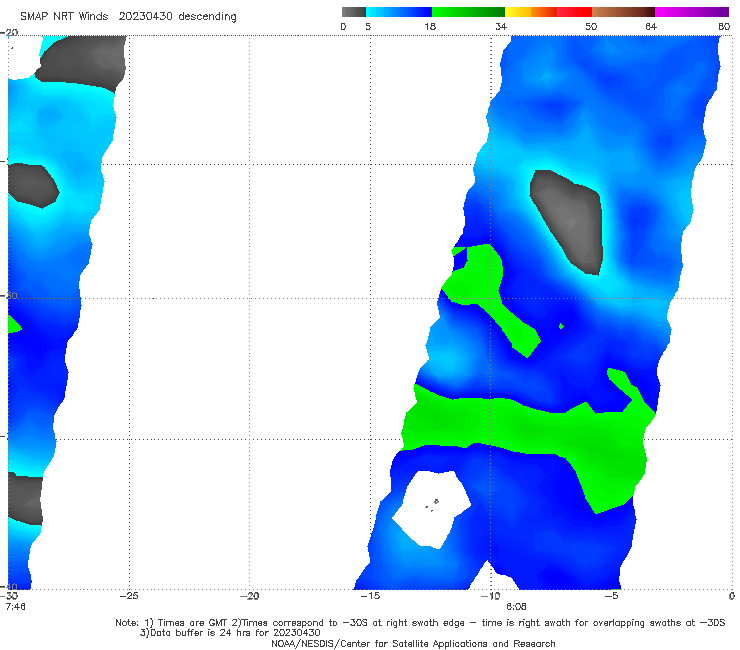
Task: Click the longitude label -15
Action: point(370,596)
